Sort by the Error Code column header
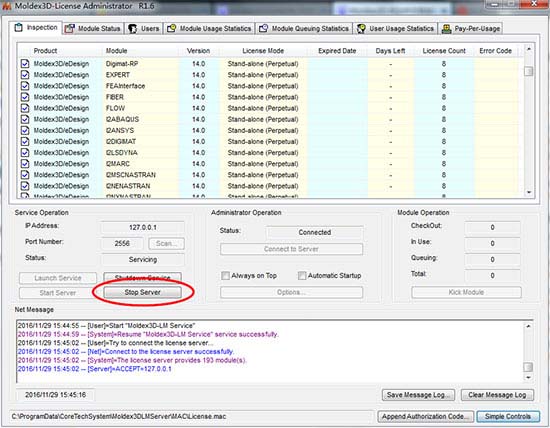 coord(496,51)
